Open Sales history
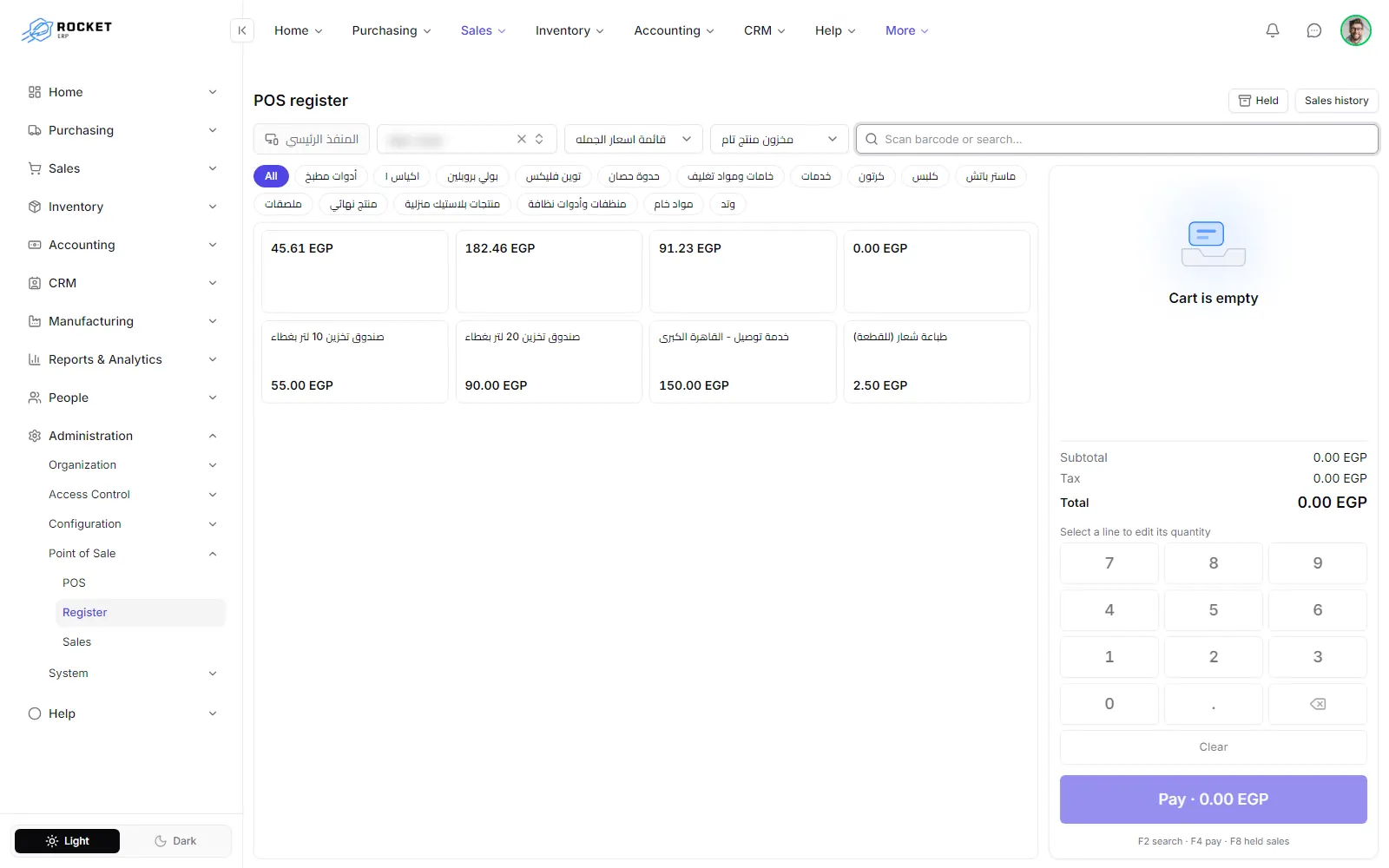 coord(1336,101)
